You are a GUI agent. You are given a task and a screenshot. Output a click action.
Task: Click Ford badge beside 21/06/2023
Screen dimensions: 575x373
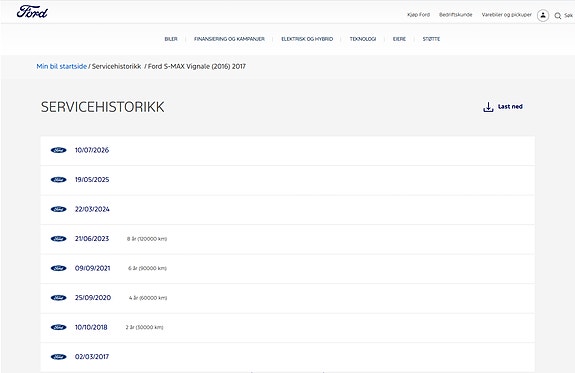point(59,239)
